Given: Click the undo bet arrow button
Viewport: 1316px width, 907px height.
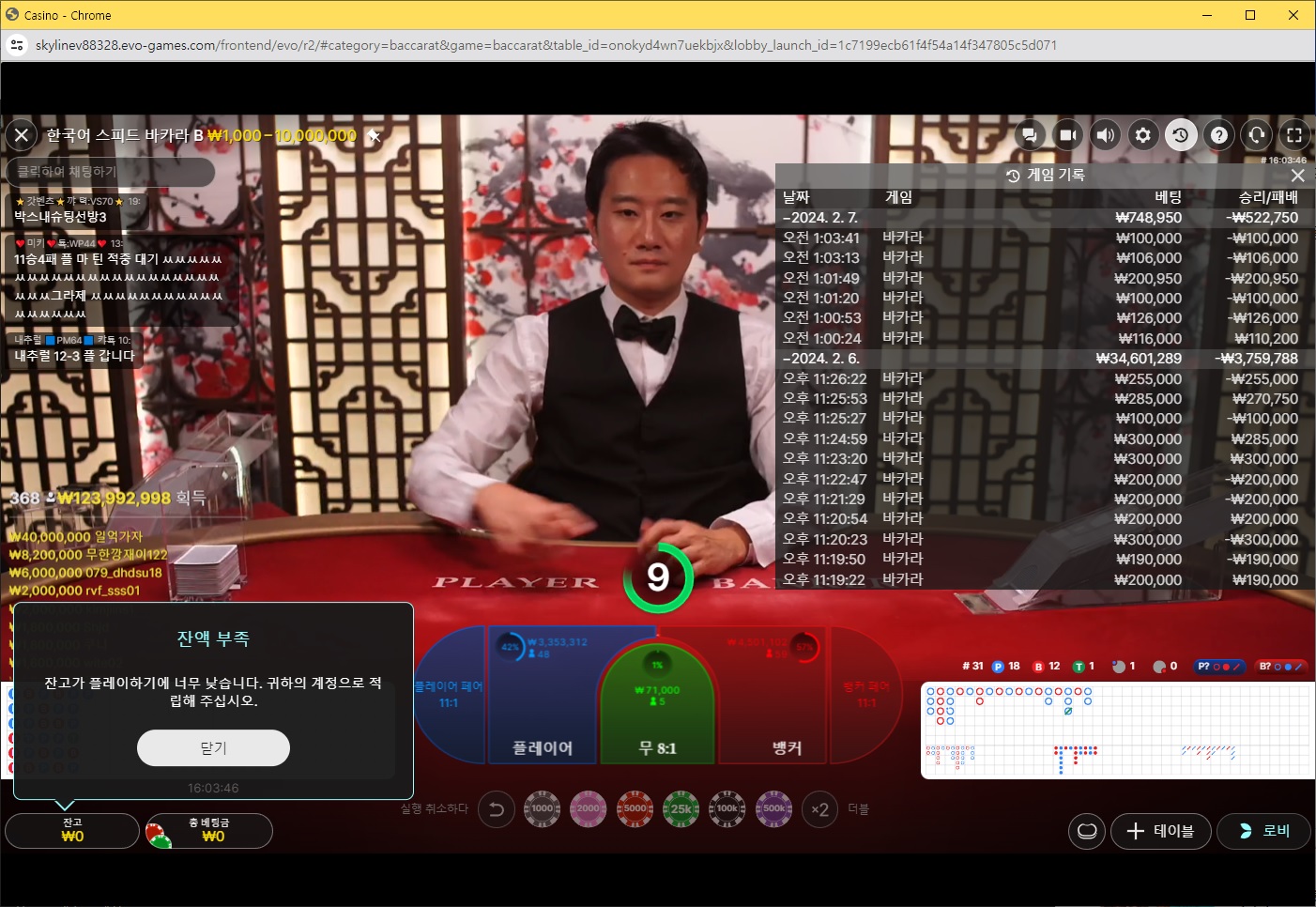Looking at the screenshot, I should pos(497,809).
